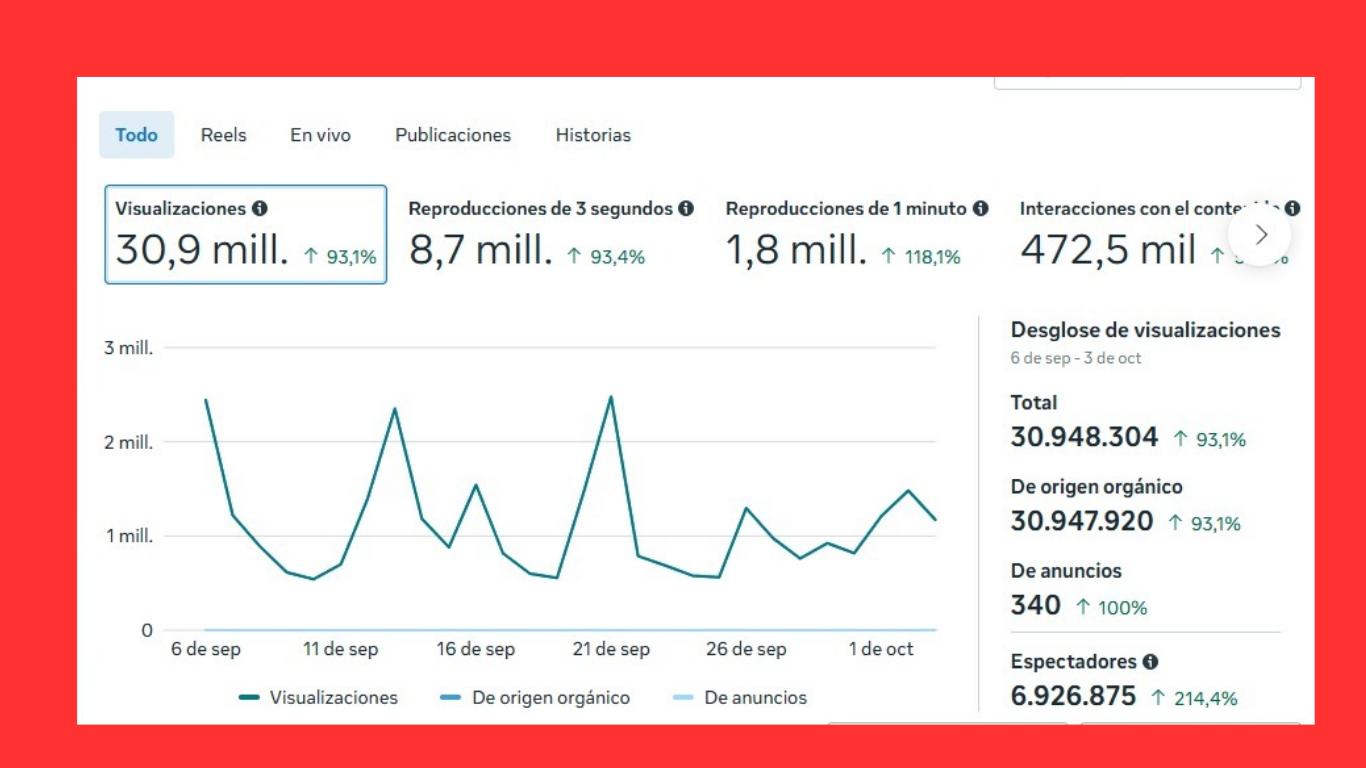Toggle De anuncios legend series
The height and width of the screenshot is (768, 1366).
tap(740, 698)
